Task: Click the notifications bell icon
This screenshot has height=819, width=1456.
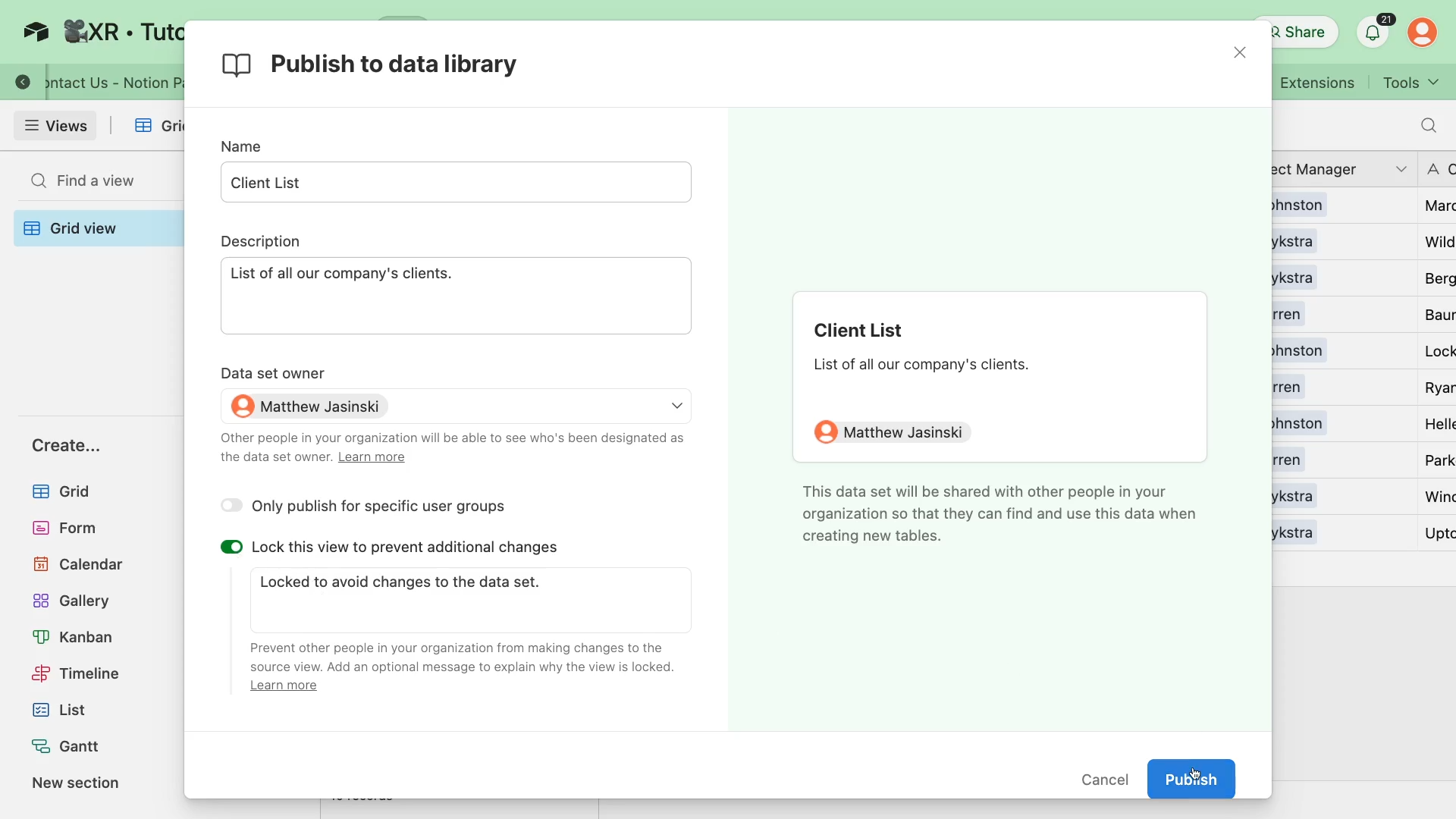Action: 1373,33
